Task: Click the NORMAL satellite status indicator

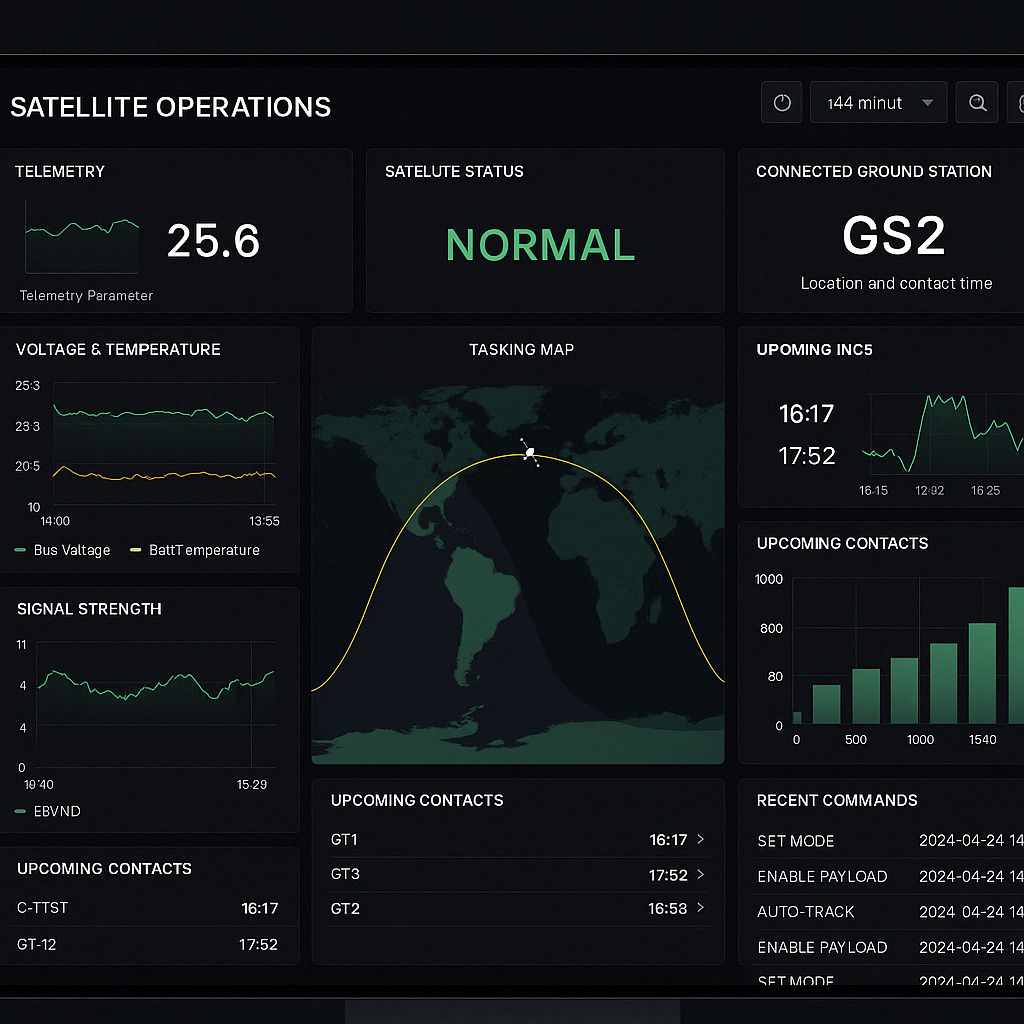Action: [540, 245]
